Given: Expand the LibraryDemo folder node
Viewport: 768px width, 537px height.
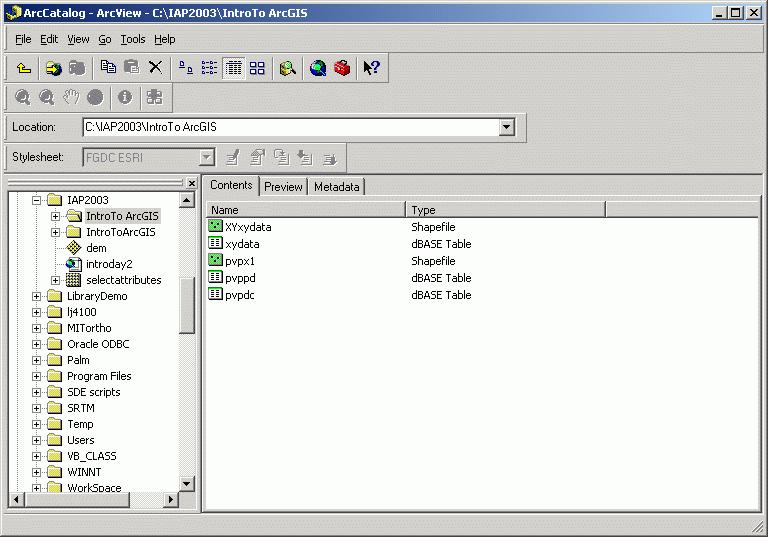Looking at the screenshot, I should click(37, 296).
